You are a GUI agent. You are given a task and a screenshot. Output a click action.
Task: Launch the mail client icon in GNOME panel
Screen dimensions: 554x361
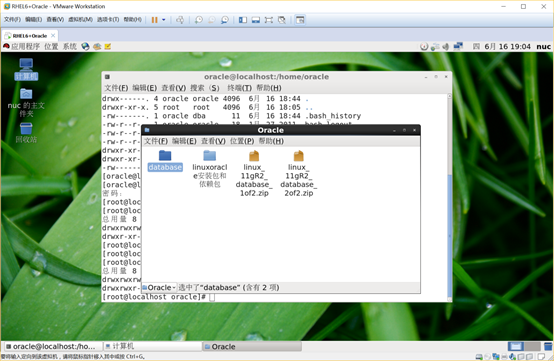(97, 46)
